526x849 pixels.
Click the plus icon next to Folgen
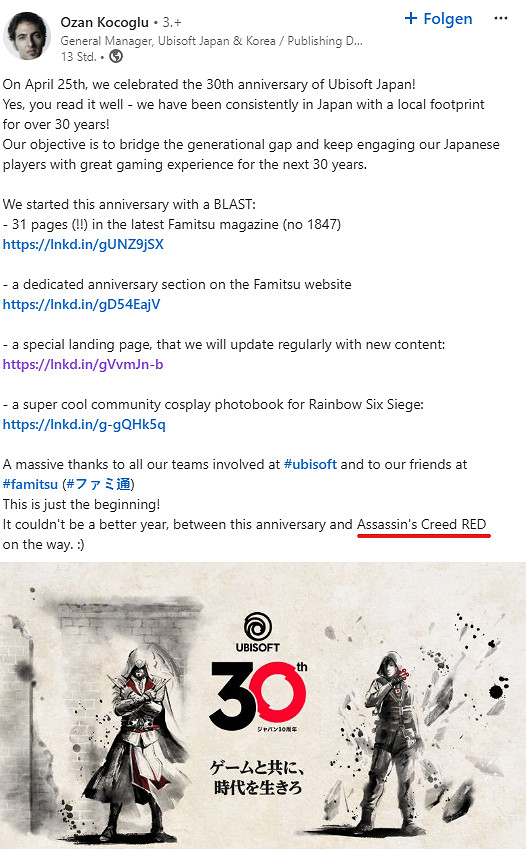[x=411, y=18]
